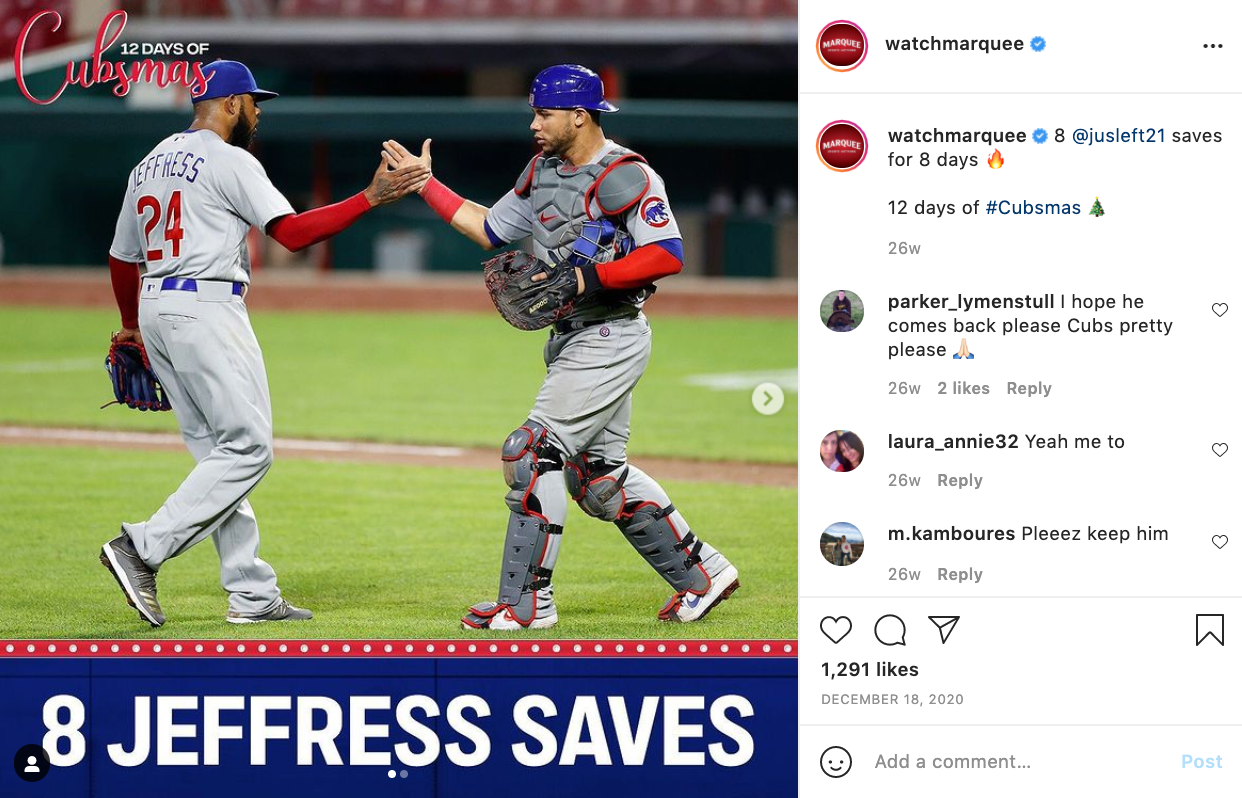
Task: Open emoji picker in comment box
Action: [x=836, y=762]
